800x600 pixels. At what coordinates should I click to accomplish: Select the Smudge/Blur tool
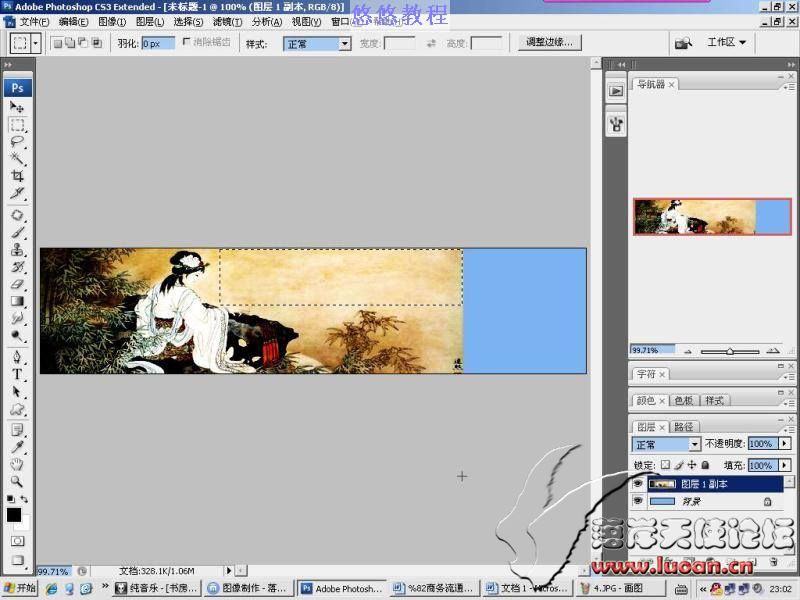pos(17,318)
